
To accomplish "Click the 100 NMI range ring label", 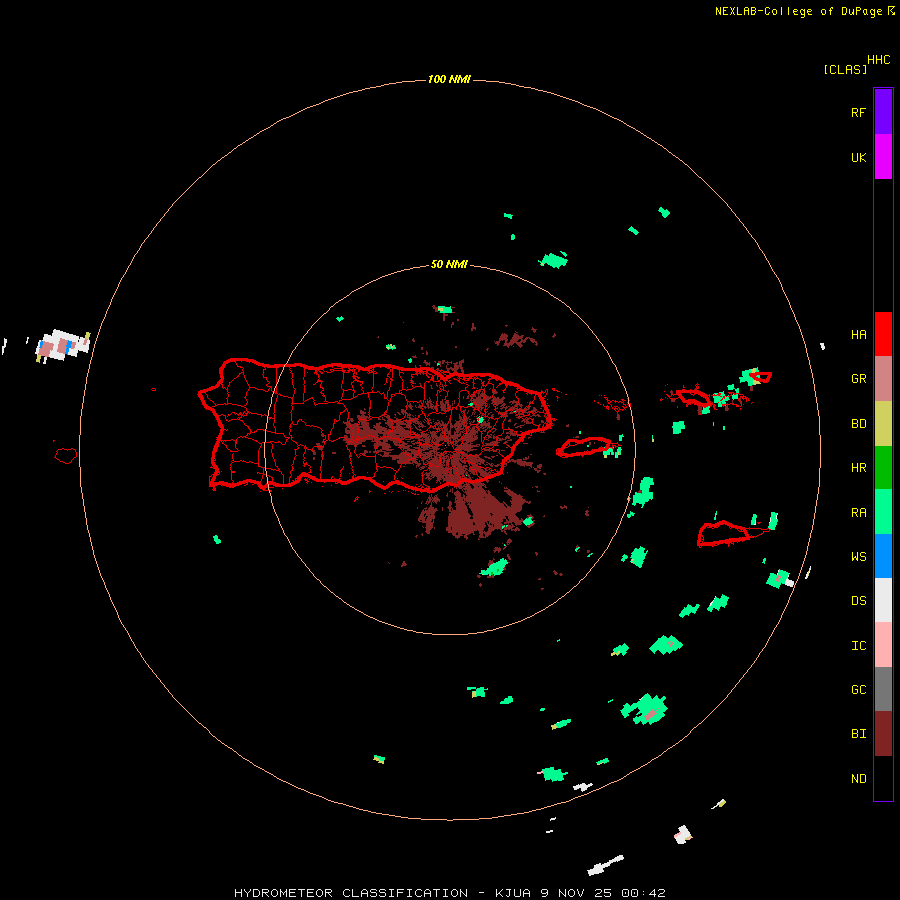I will pyautogui.click(x=449, y=79).
